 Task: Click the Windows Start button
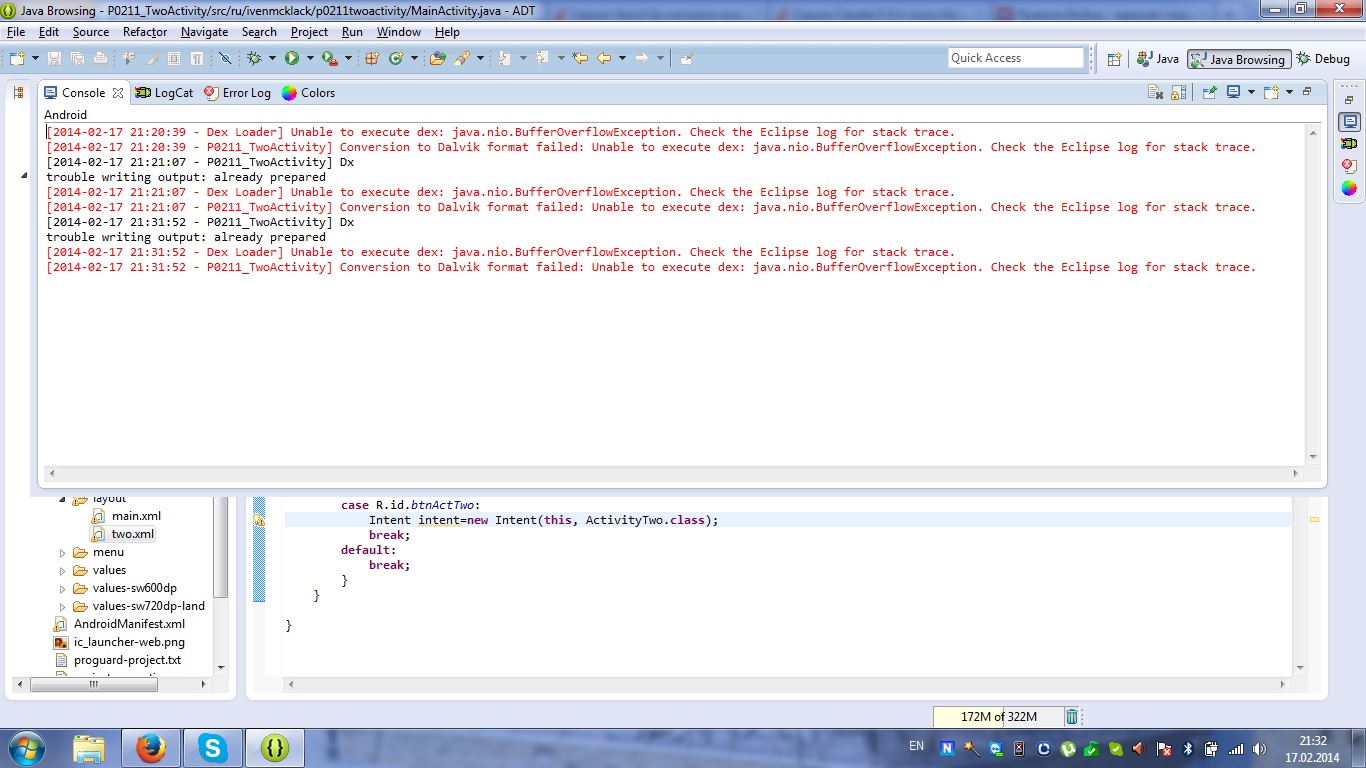point(26,748)
